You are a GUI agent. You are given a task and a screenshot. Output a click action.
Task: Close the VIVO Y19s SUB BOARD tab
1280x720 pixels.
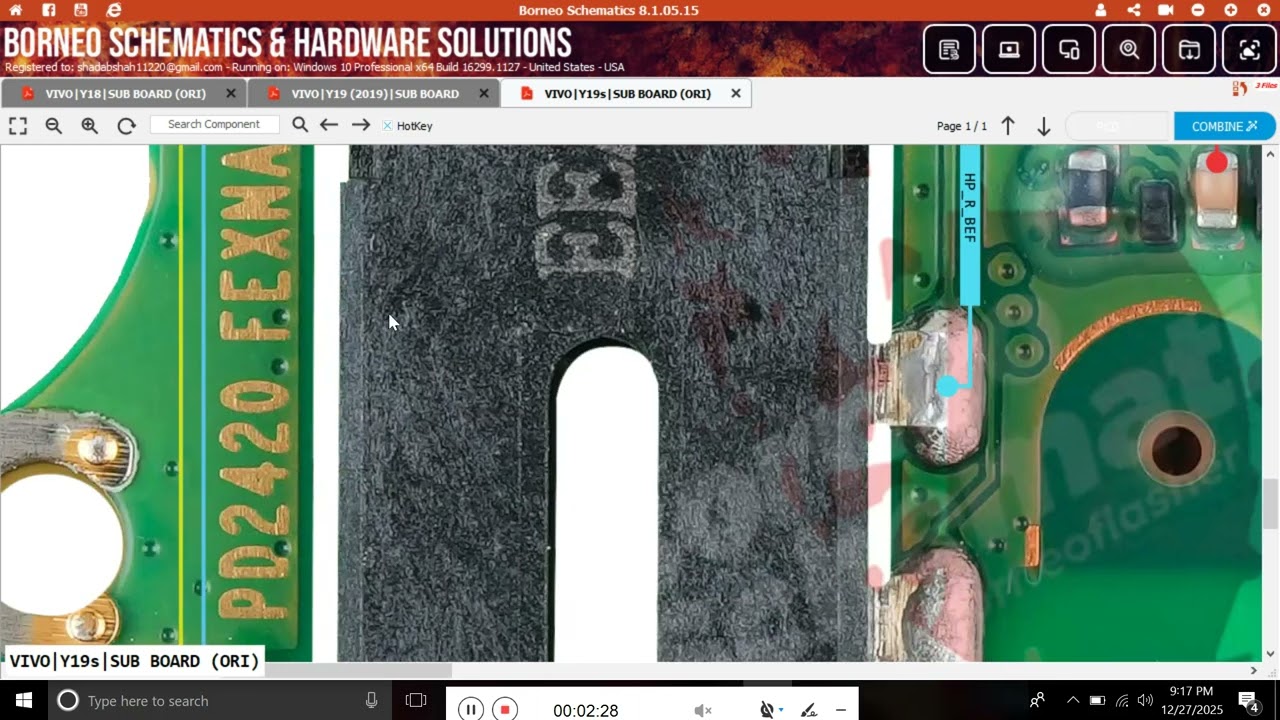click(x=736, y=93)
